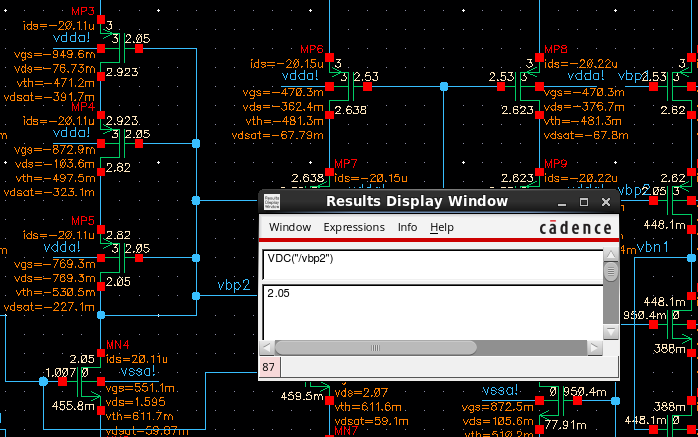Click the 1.007 gate voltage near MN4

coord(63,372)
